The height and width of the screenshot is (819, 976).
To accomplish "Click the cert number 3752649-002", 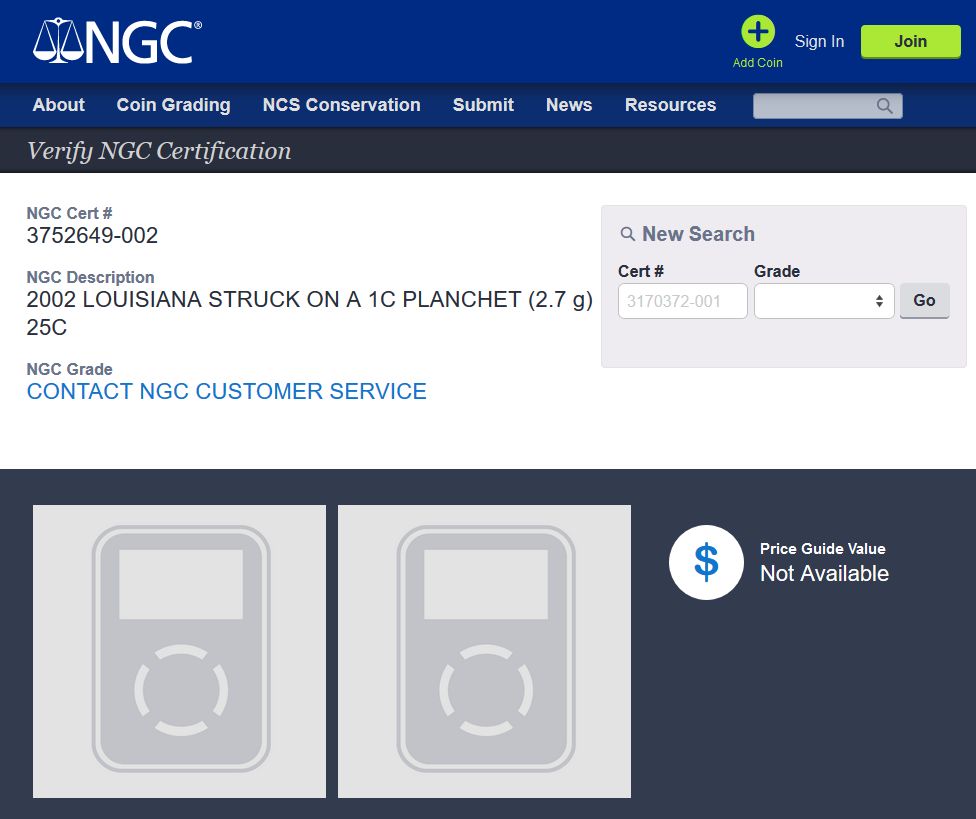I will coord(92,235).
